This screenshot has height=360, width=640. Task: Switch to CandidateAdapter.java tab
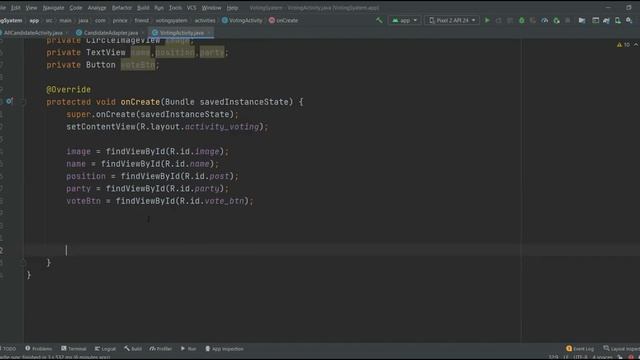point(110,33)
